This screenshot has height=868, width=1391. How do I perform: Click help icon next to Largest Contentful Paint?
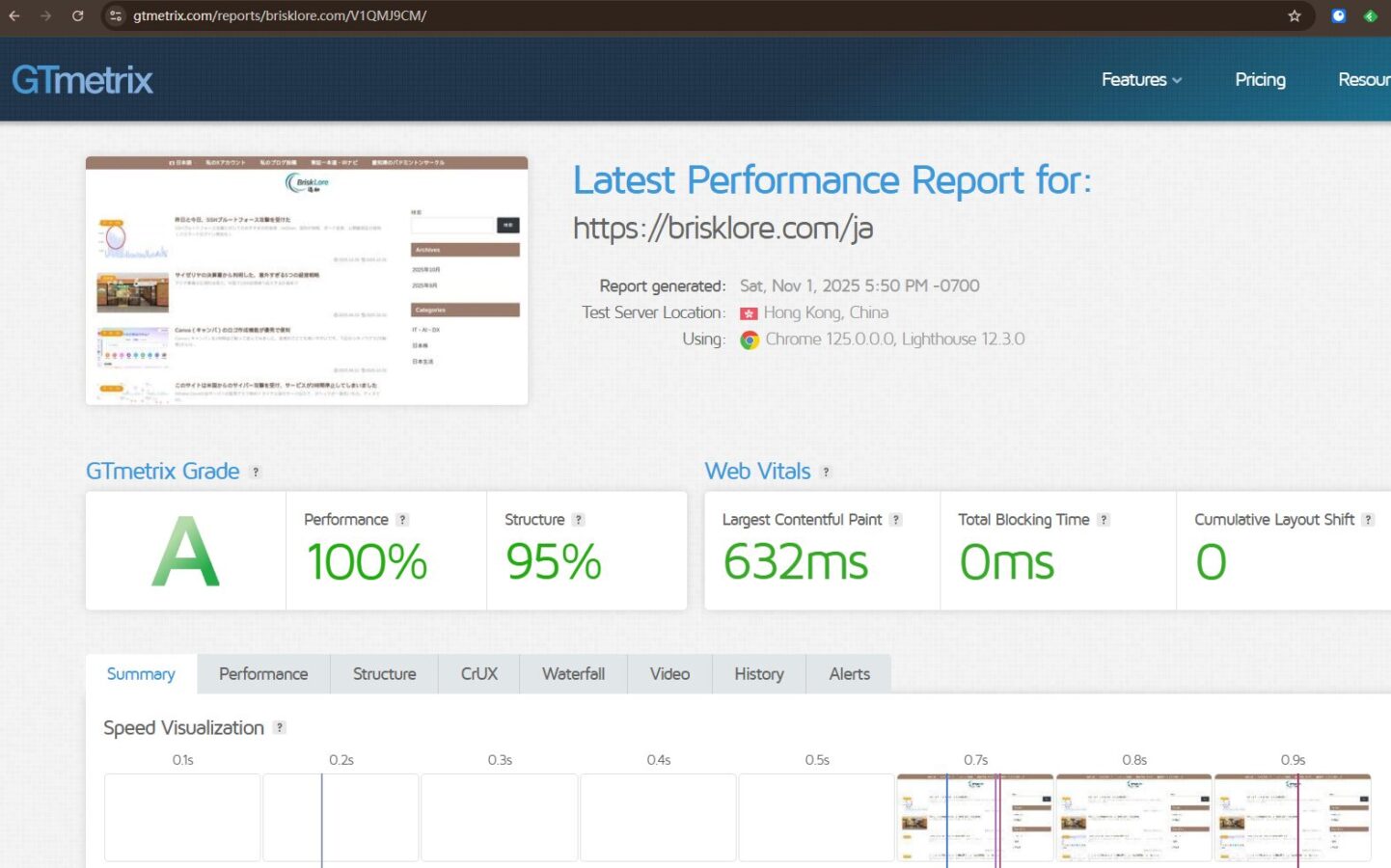click(895, 520)
